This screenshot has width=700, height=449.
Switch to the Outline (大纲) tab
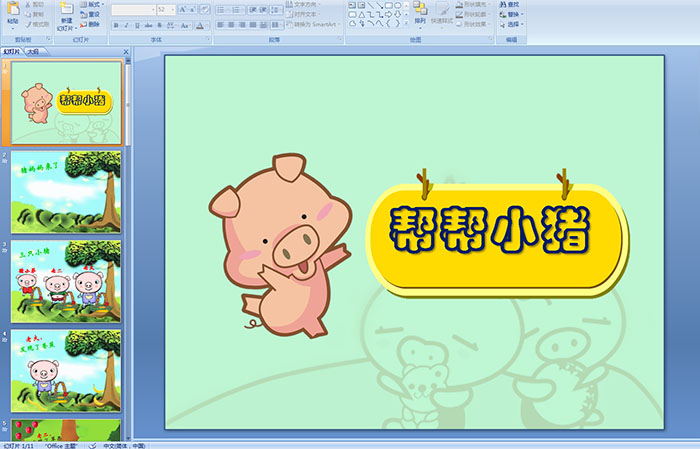33,51
